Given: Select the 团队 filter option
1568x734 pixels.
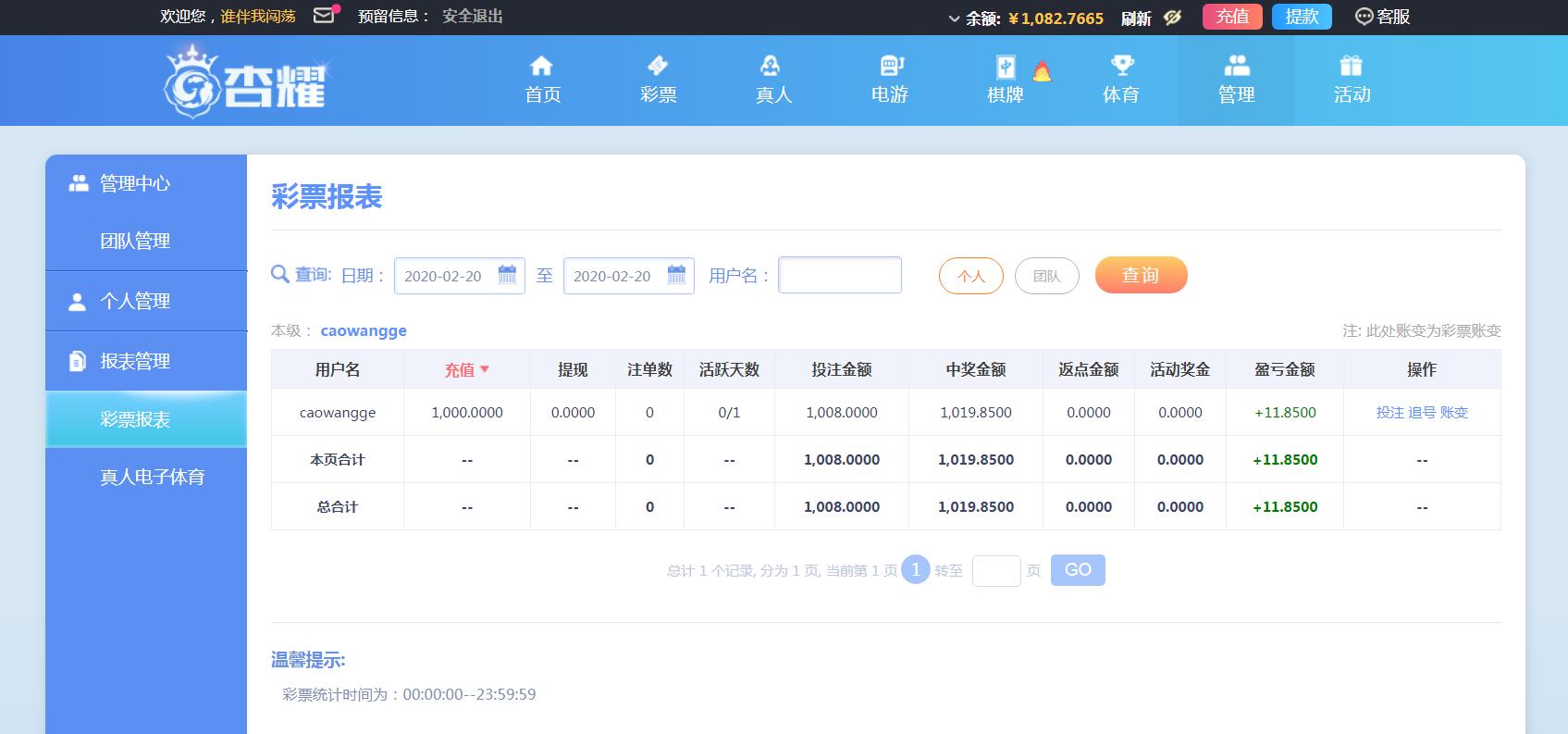Looking at the screenshot, I should pyautogui.click(x=1047, y=276).
